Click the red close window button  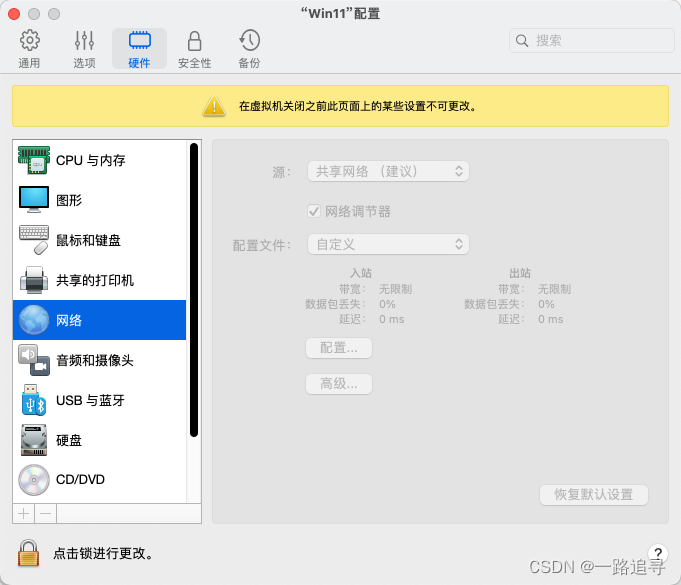coord(14,14)
